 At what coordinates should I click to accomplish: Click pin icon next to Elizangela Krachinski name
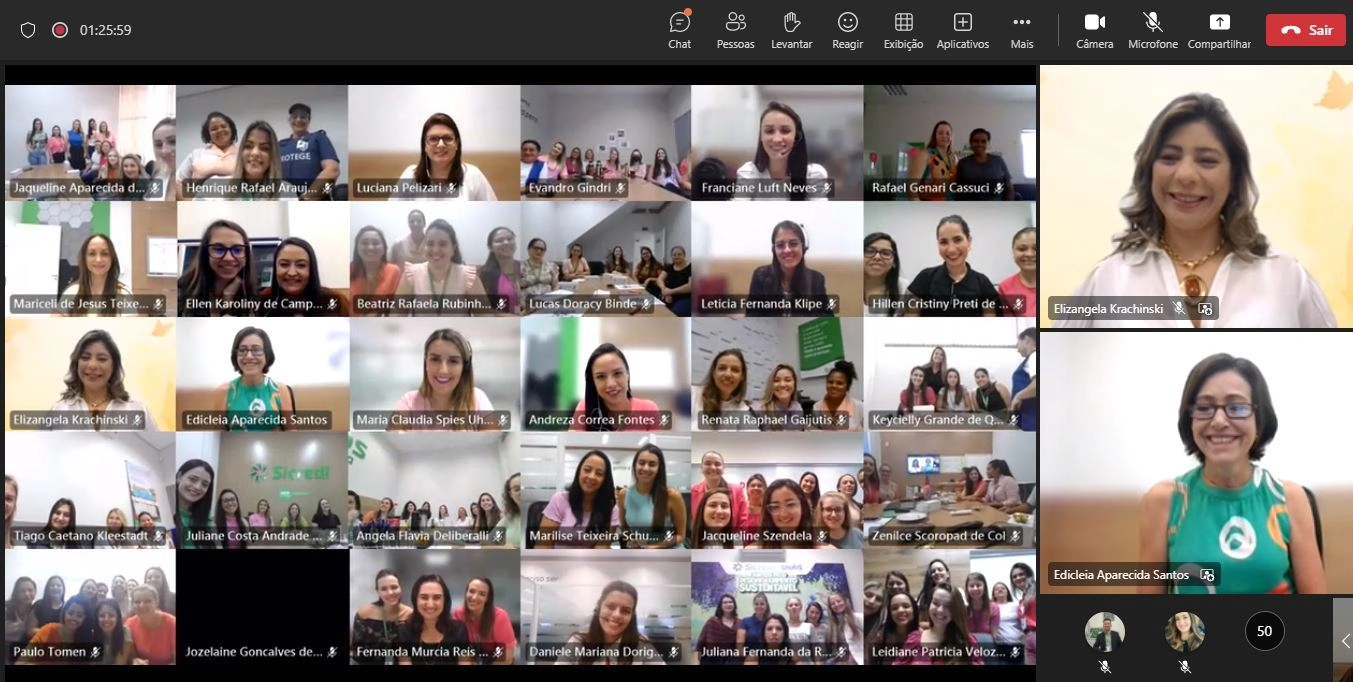point(1206,309)
